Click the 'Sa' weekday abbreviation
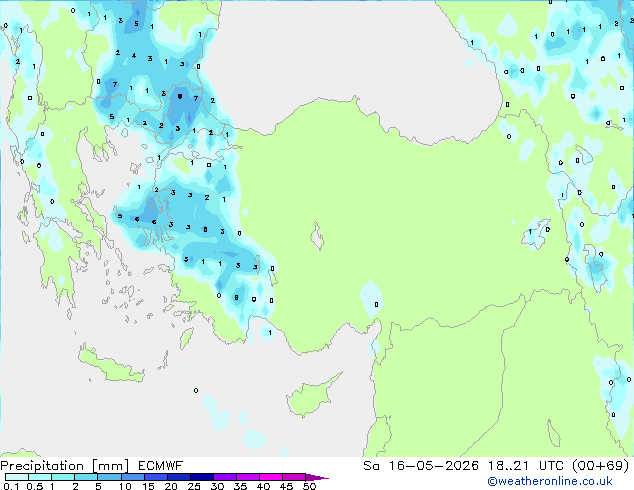This screenshot has width=634, height=490. tap(371, 466)
